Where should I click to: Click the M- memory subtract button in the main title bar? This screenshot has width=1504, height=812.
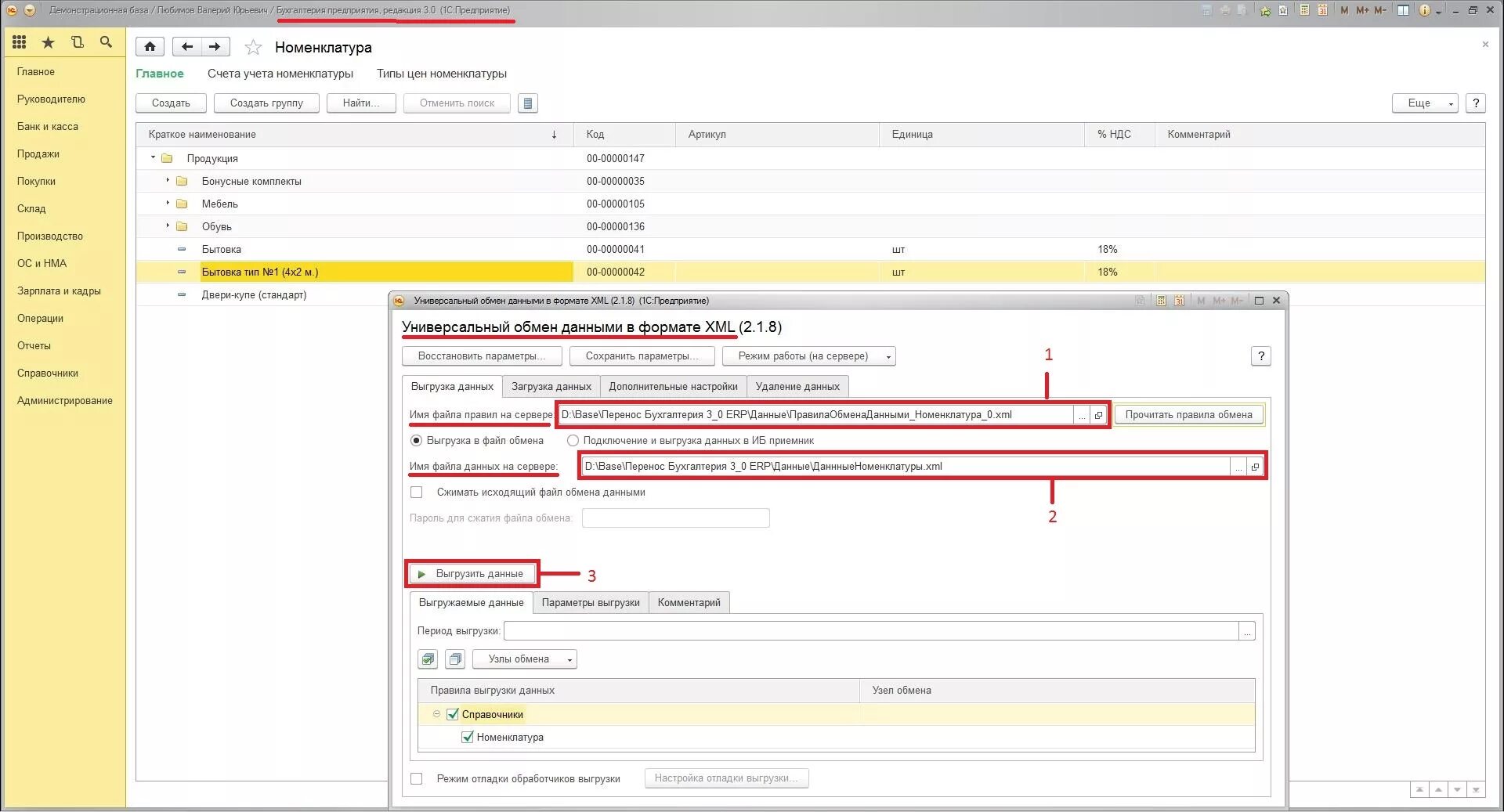tap(1380, 10)
